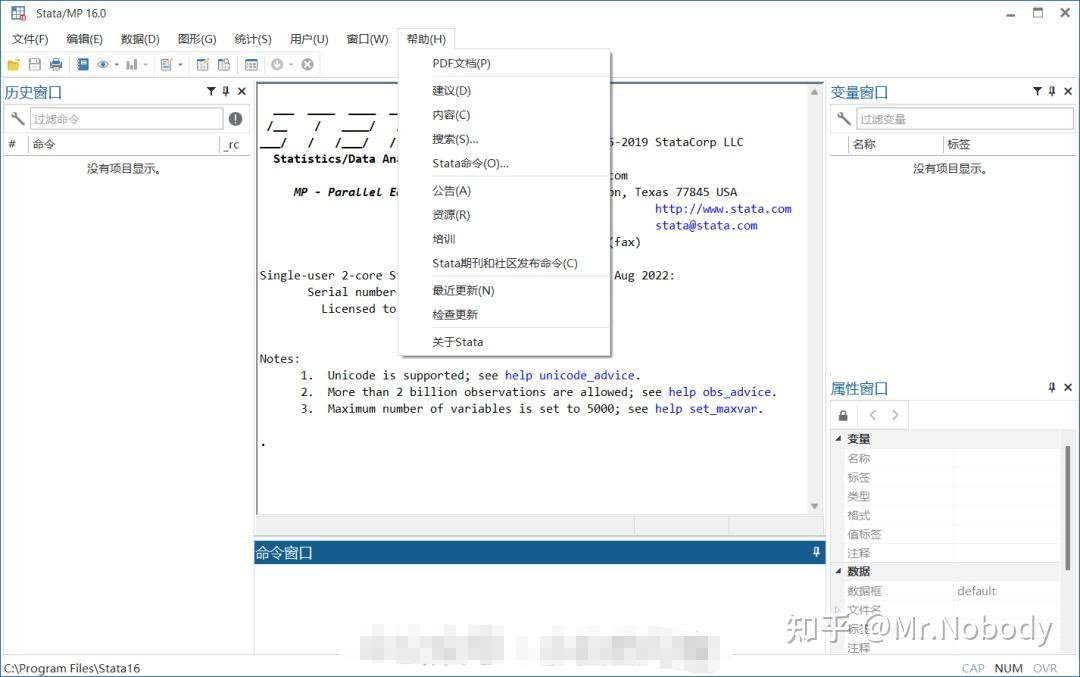Click the Break stop icon
Image resolution: width=1080 pixels, height=677 pixels.
307,65
